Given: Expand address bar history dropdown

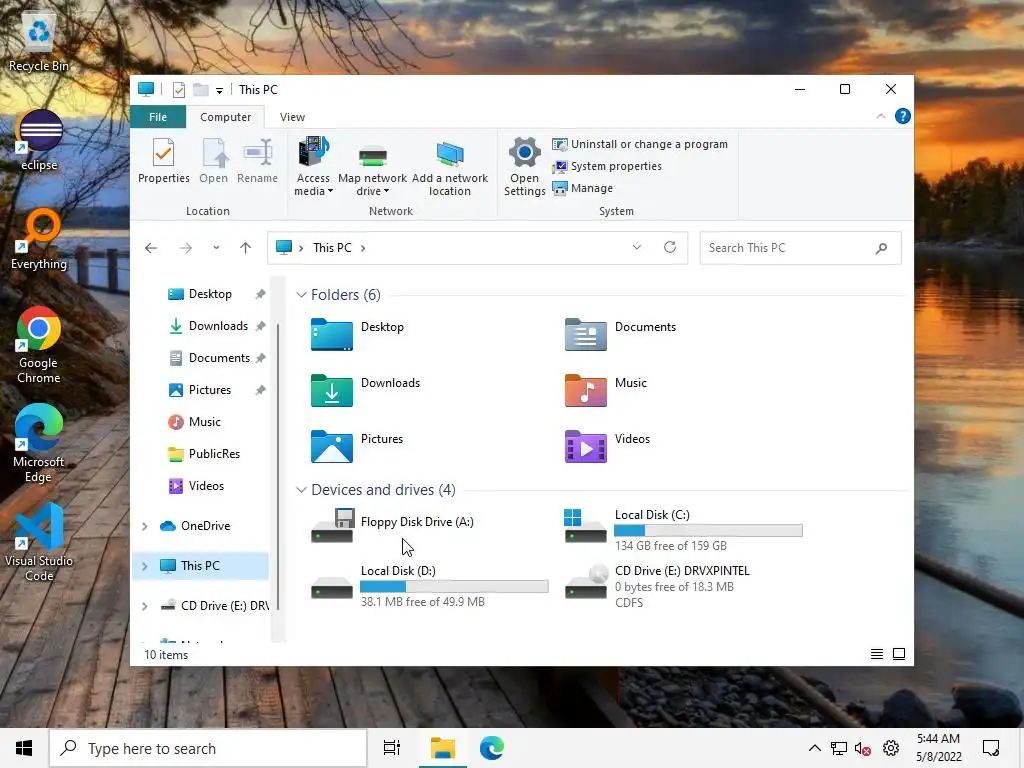Looking at the screenshot, I should click(x=637, y=248).
